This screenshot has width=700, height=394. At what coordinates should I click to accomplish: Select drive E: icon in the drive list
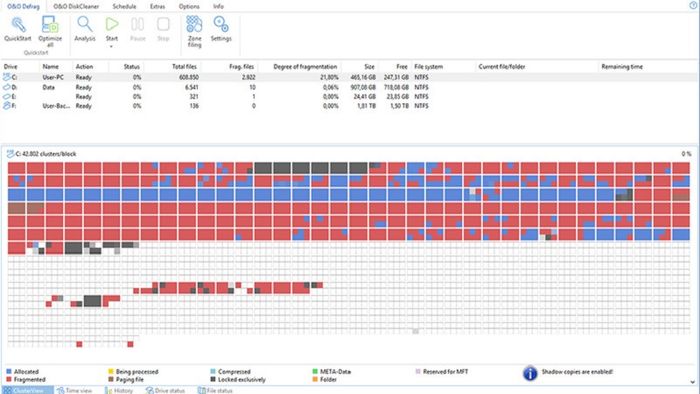pos(7,96)
